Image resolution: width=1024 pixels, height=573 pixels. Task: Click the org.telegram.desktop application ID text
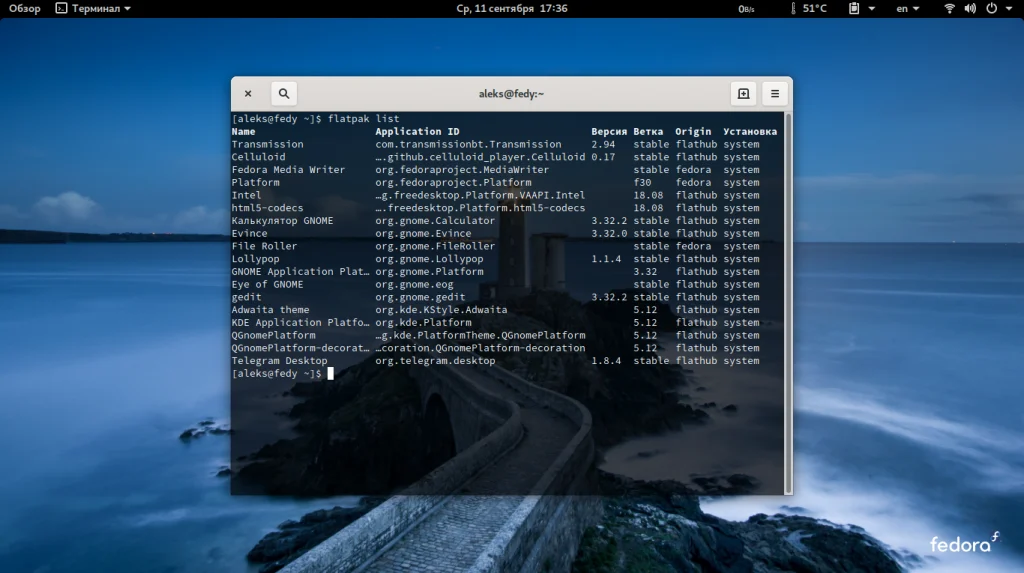[x=435, y=361]
